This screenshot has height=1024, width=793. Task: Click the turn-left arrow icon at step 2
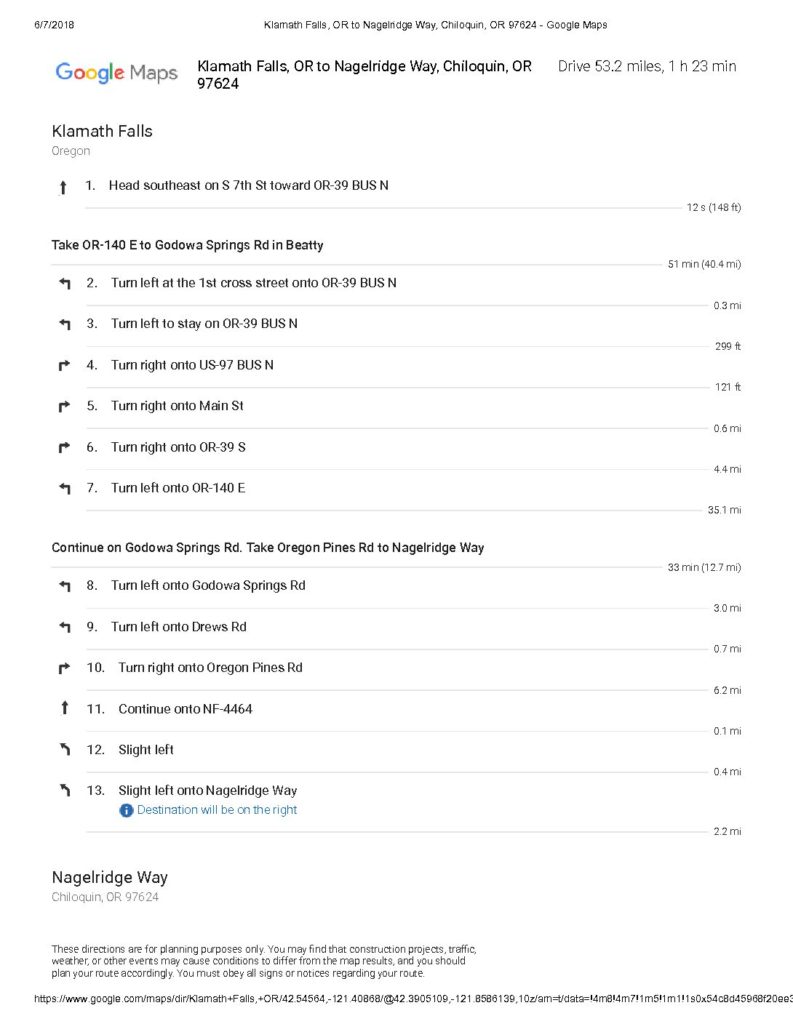click(65, 283)
